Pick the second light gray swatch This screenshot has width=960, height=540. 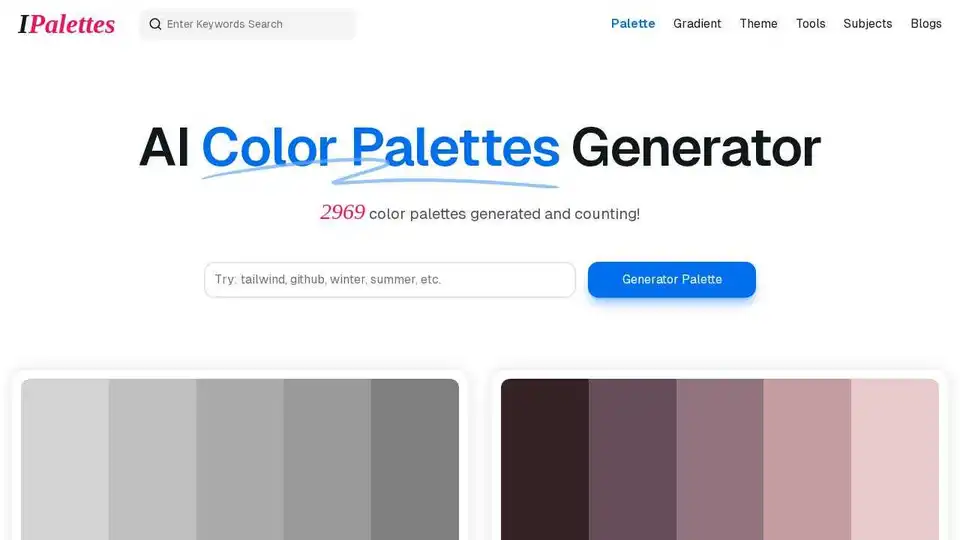152,459
